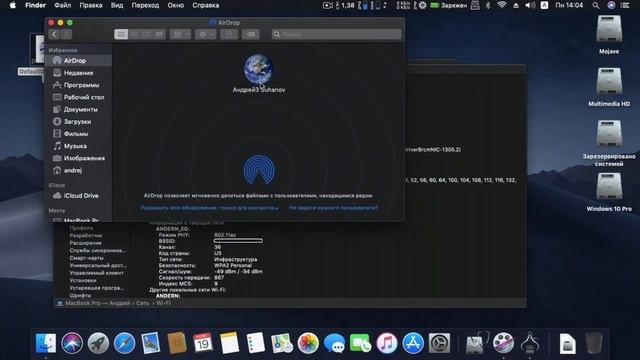This screenshot has width=640, height=360.
Task: Open Загрузки in the sidebar
Action: (x=78, y=122)
